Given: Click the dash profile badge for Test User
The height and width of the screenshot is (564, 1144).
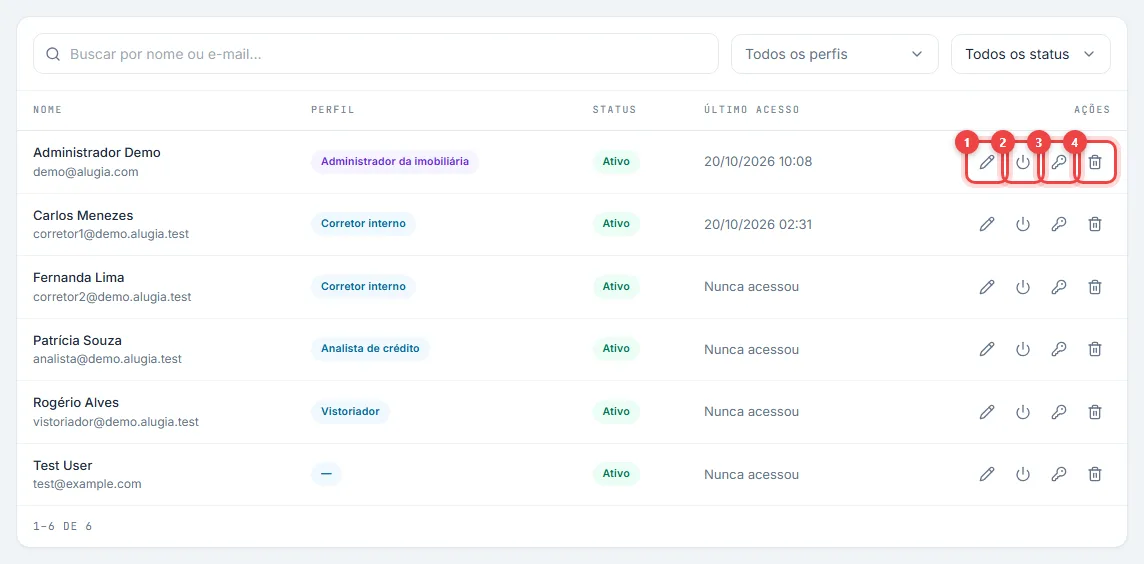Looking at the screenshot, I should [326, 474].
